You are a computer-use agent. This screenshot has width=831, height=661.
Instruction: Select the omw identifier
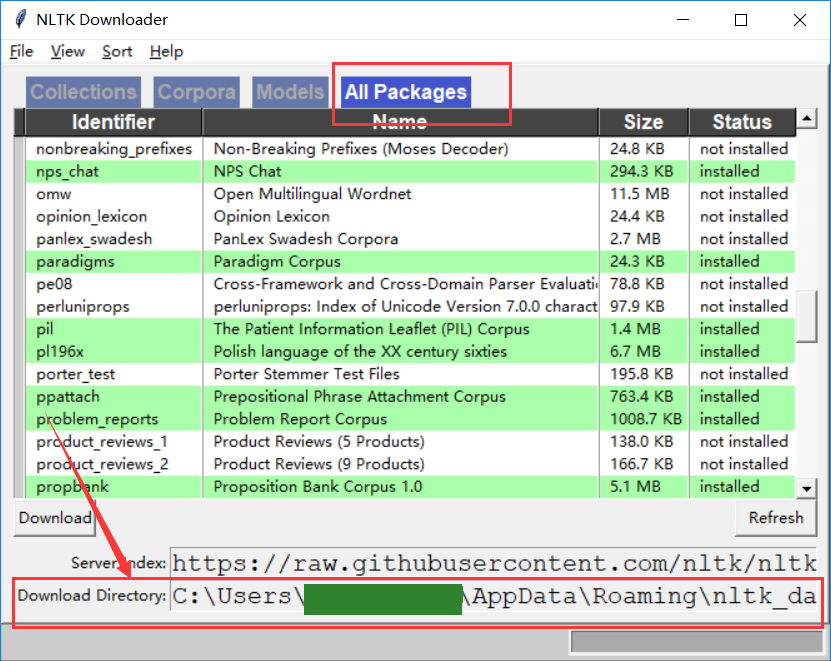click(x=54, y=194)
